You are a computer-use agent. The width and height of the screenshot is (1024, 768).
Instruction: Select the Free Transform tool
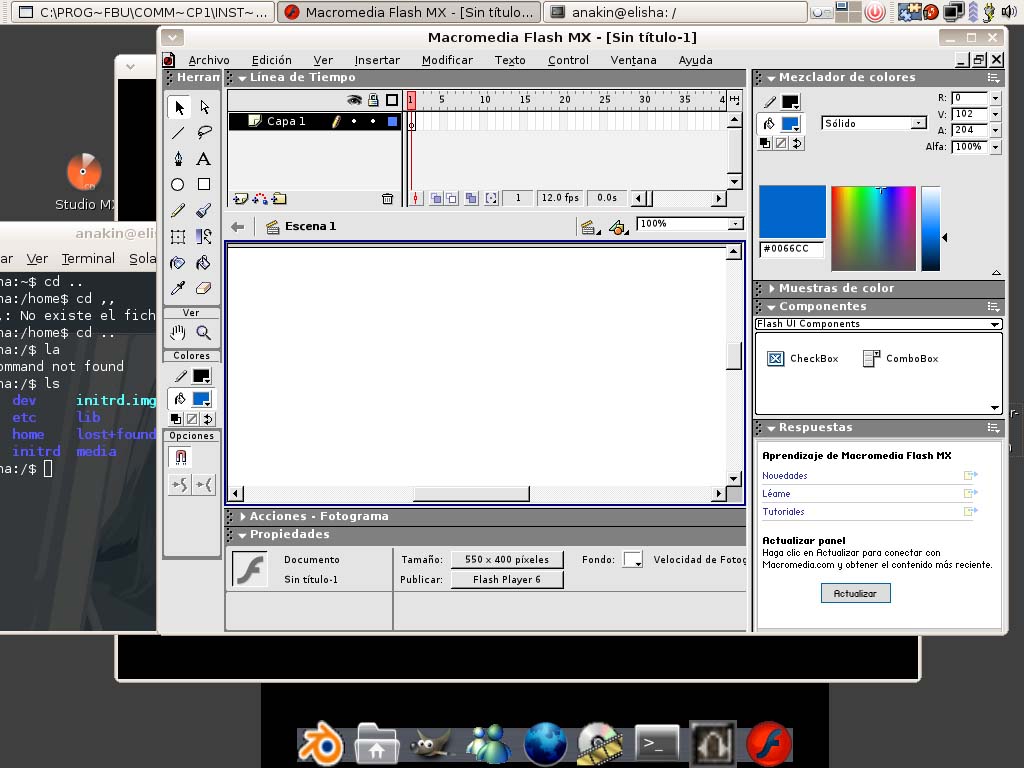pos(178,236)
